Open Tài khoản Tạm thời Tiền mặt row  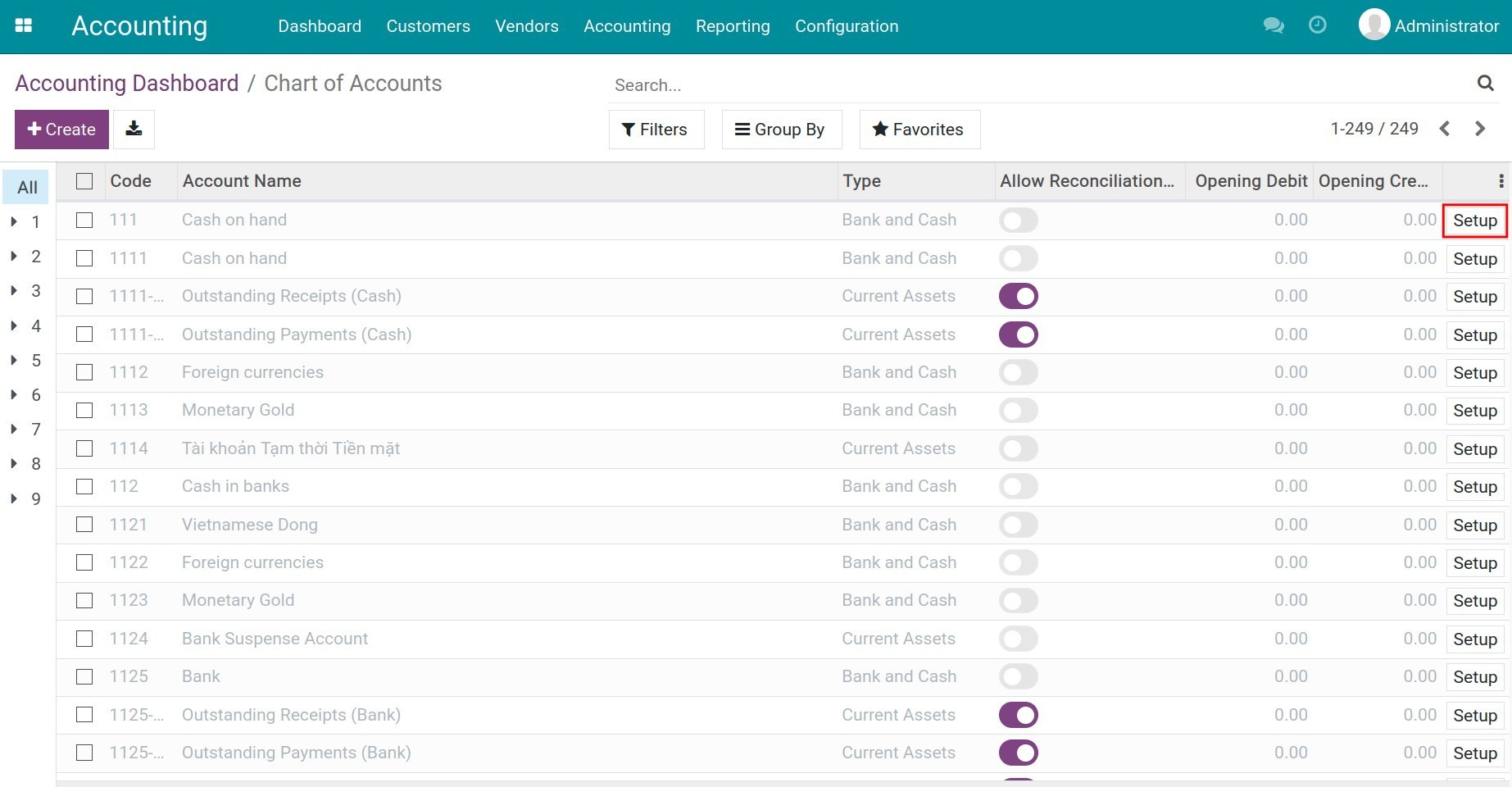[x=782, y=448]
